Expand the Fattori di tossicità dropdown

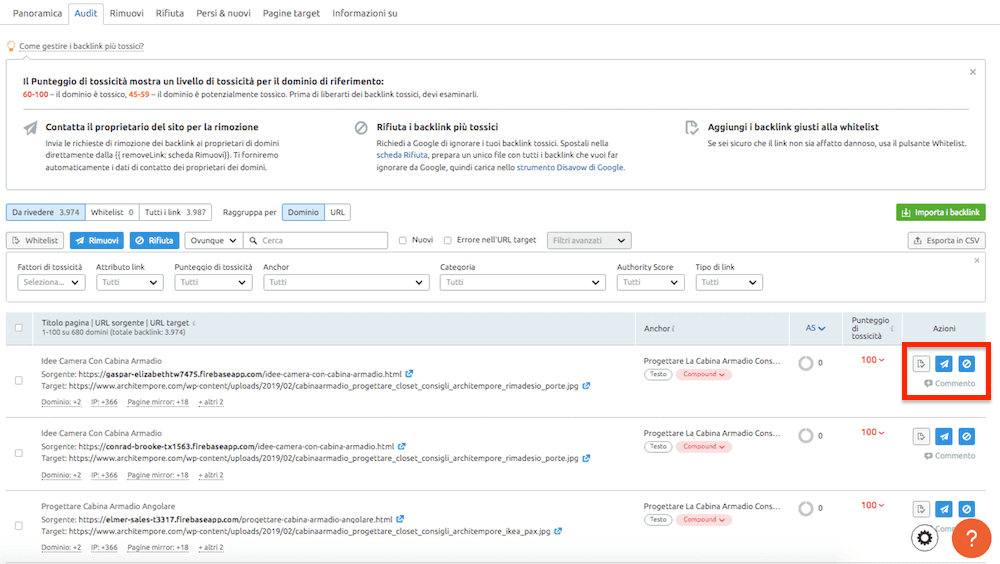coord(52,282)
